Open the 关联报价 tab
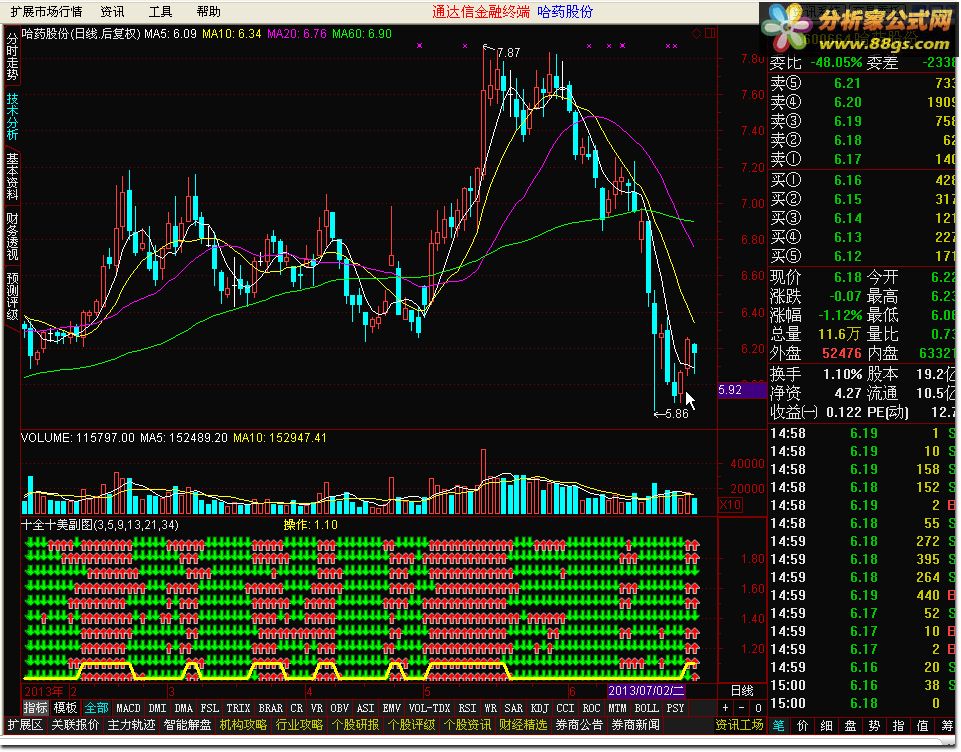The height and width of the screenshot is (752, 961). (x=75, y=725)
